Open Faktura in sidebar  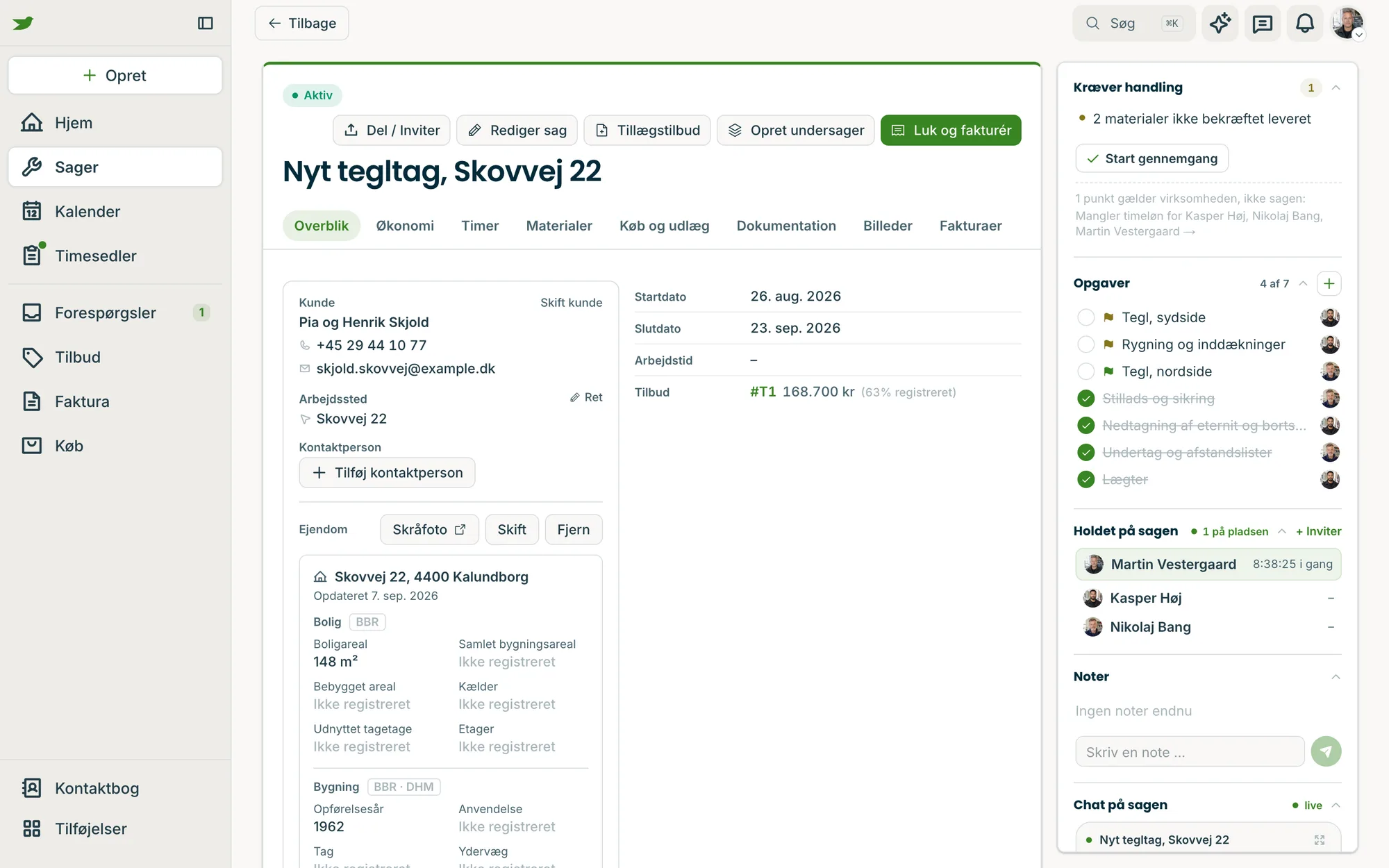tap(115, 402)
